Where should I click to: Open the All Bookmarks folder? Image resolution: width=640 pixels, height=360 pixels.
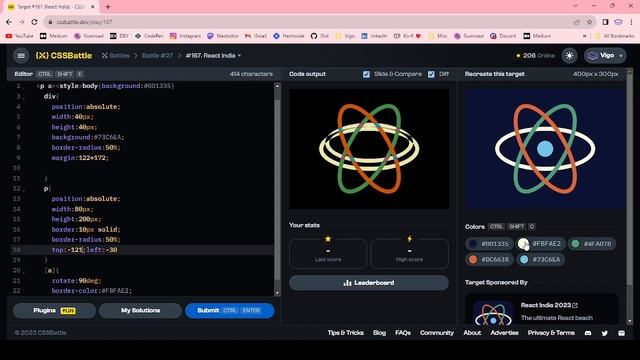pyautogui.click(x=614, y=36)
